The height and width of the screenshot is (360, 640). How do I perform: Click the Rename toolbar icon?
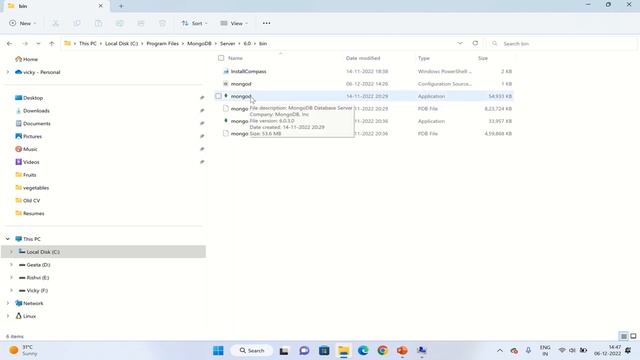coord(120,23)
